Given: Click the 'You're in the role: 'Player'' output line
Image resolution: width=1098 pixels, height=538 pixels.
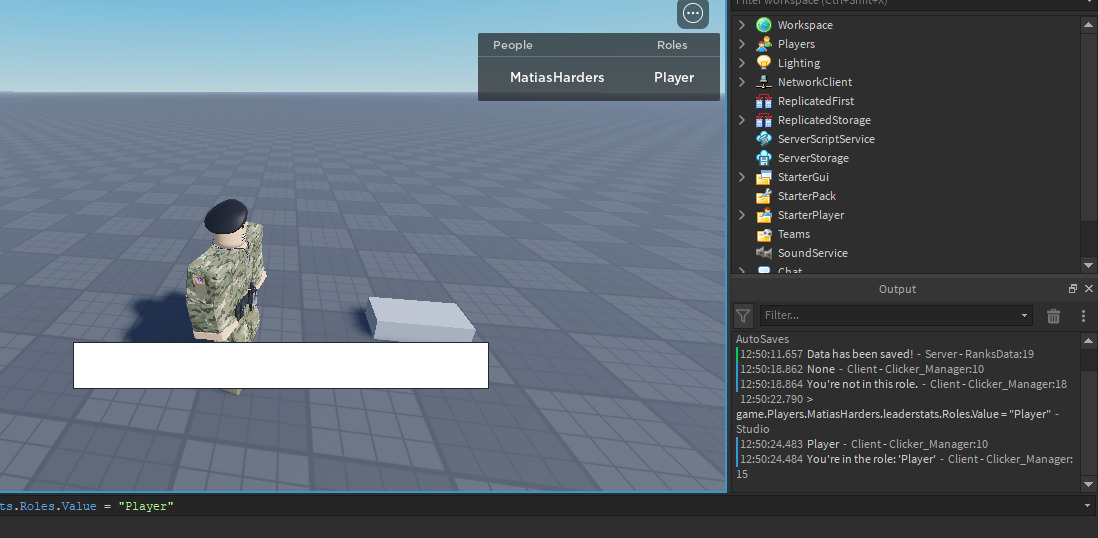Looking at the screenshot, I should [906, 467].
